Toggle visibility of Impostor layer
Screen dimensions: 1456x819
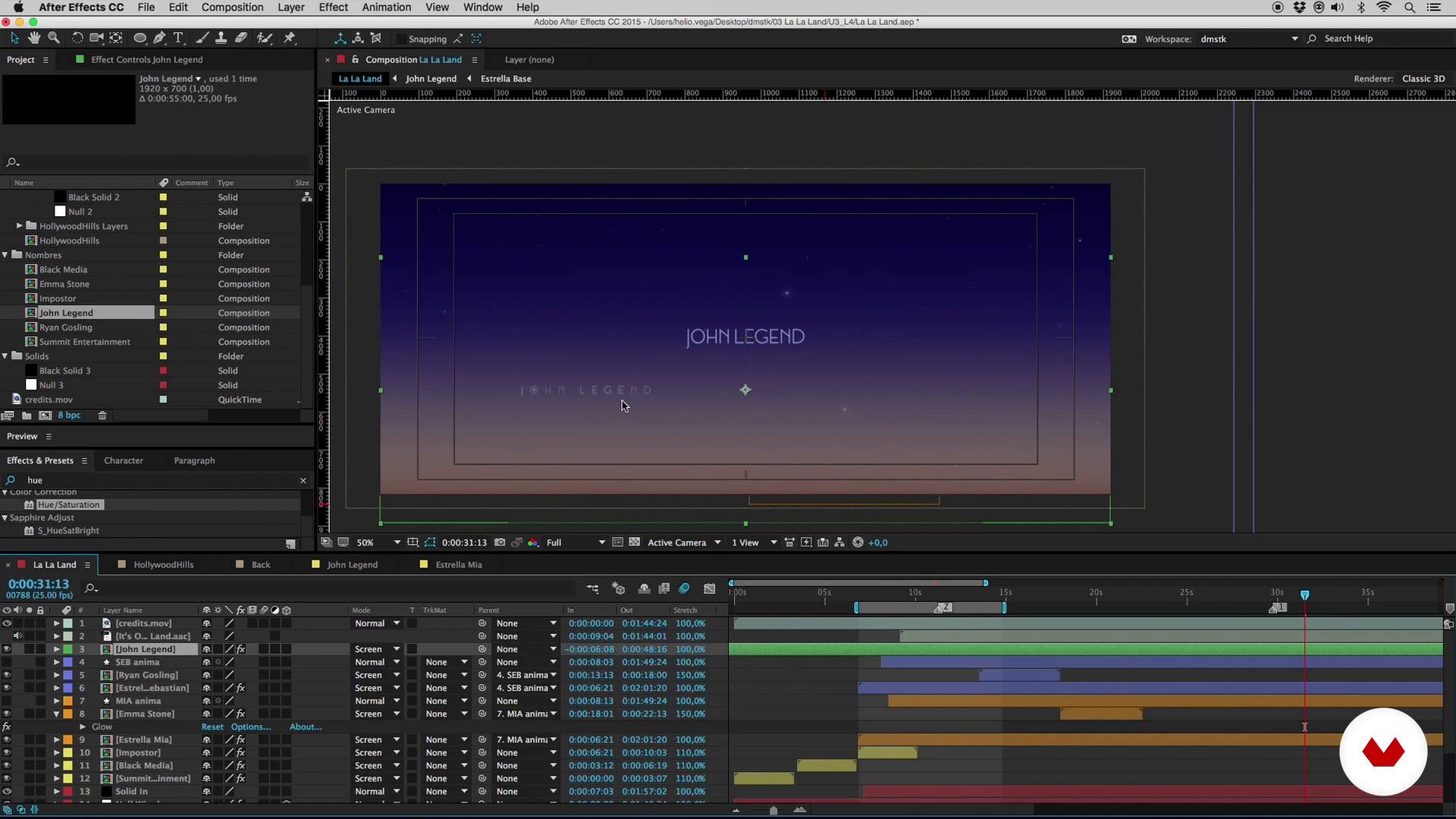[x=7, y=752]
